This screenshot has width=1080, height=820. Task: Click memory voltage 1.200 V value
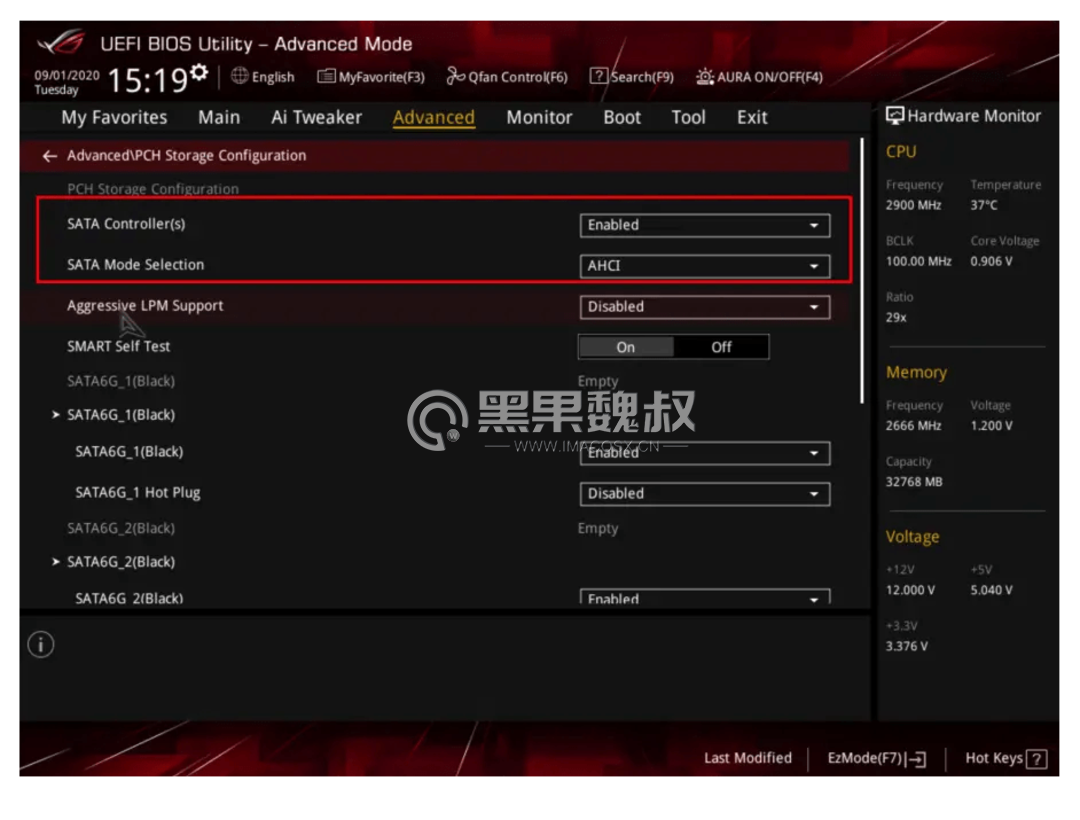tap(991, 425)
